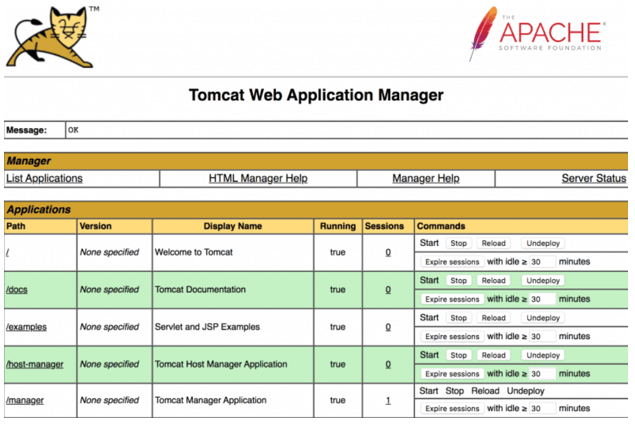Stop the Tomcat Documentation application
The height and width of the screenshot is (425, 635).
[458, 280]
